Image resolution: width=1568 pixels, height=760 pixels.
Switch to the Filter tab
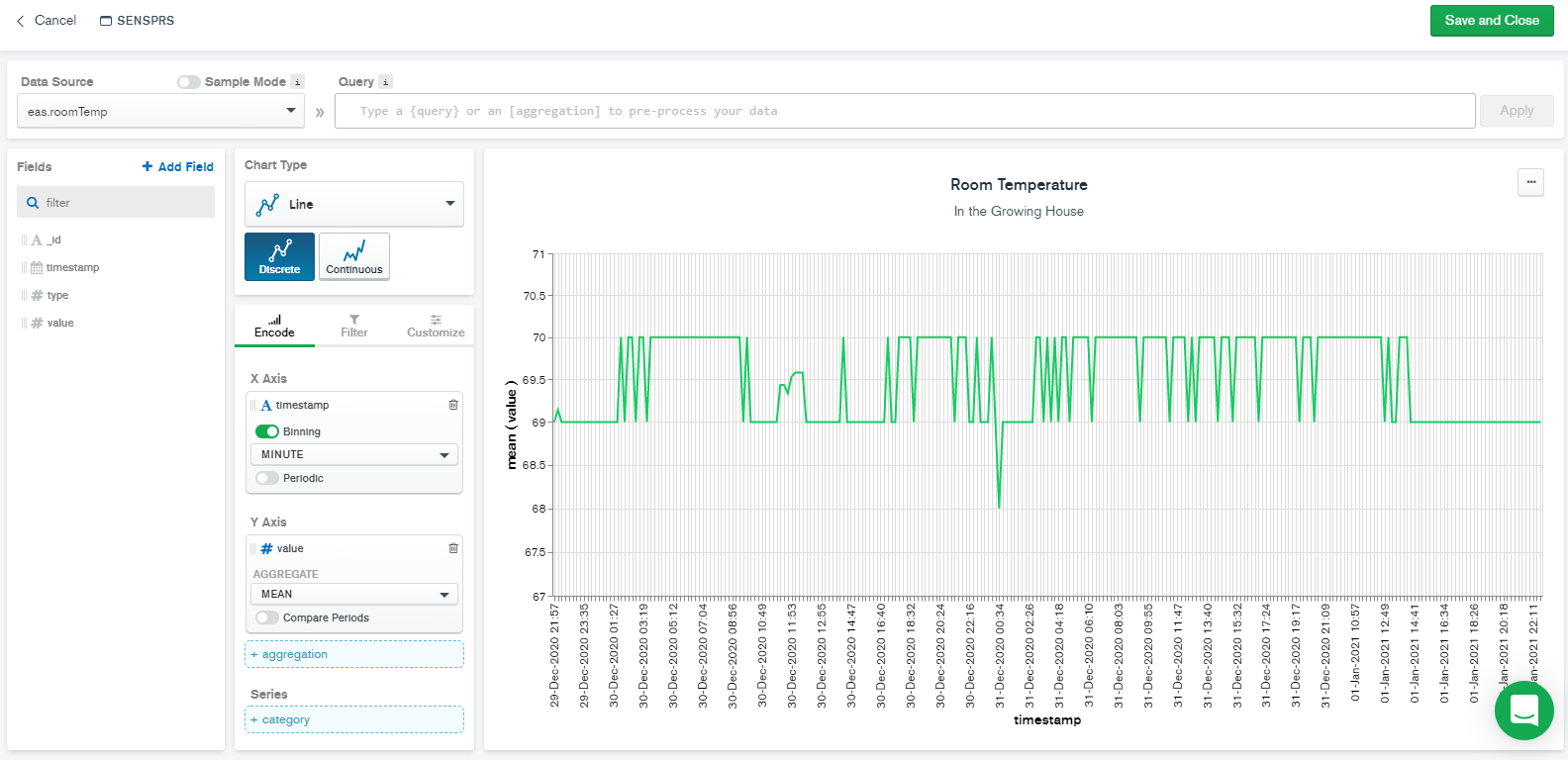coord(353,327)
